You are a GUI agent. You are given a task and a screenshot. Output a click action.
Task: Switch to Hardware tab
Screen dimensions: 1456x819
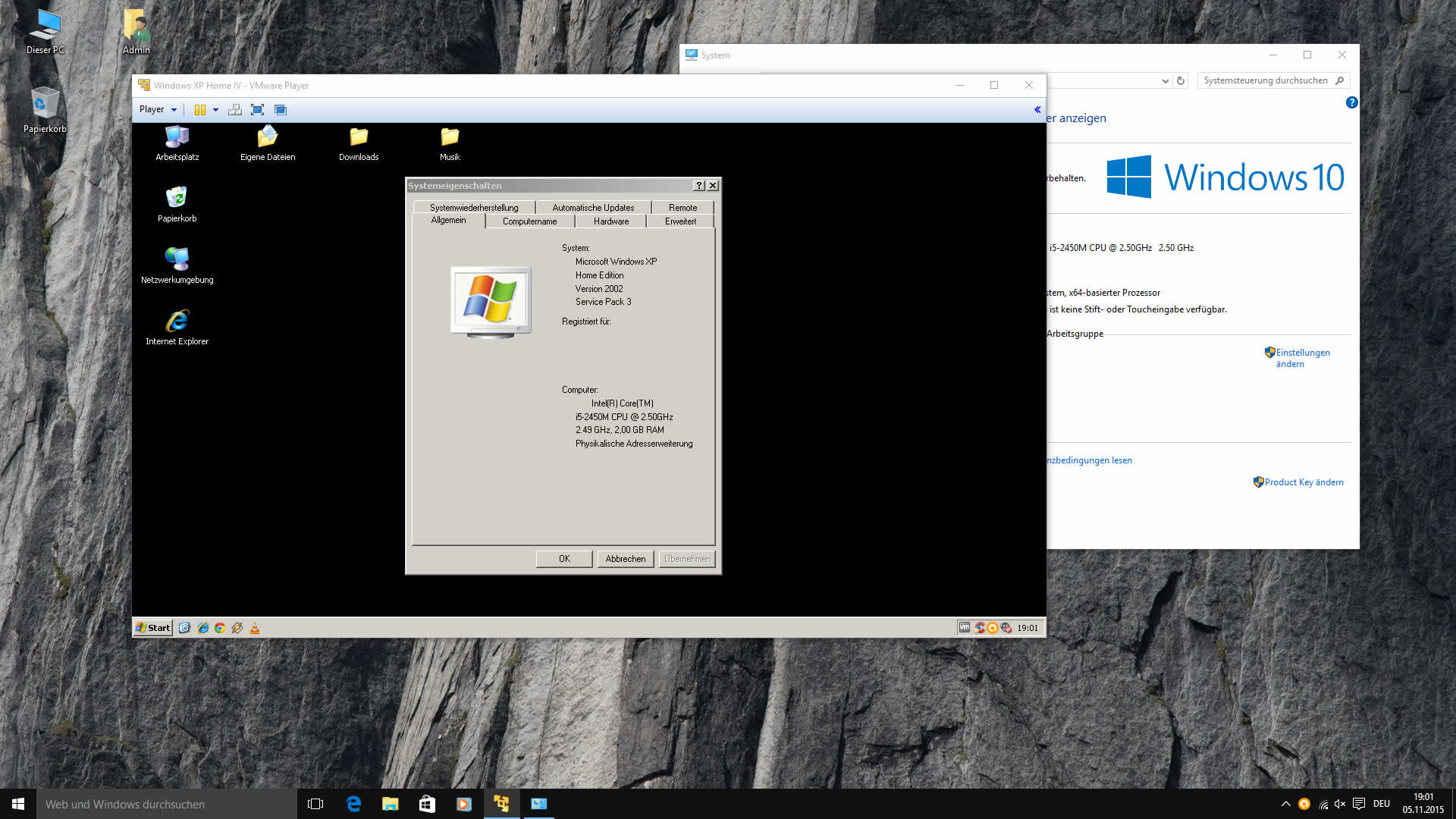tap(611, 221)
